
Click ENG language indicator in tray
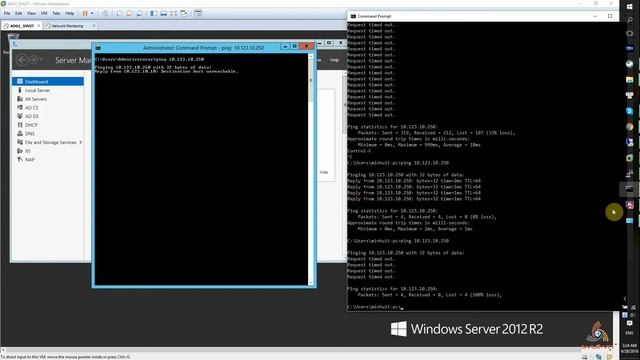[629, 333]
